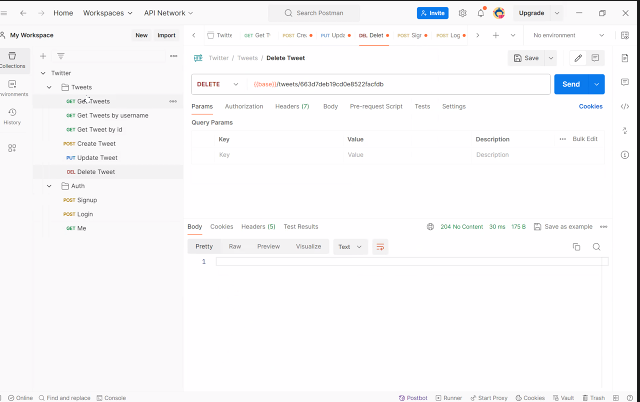Collapse the Tweets folder
The width and height of the screenshot is (640, 402).
click(49, 87)
